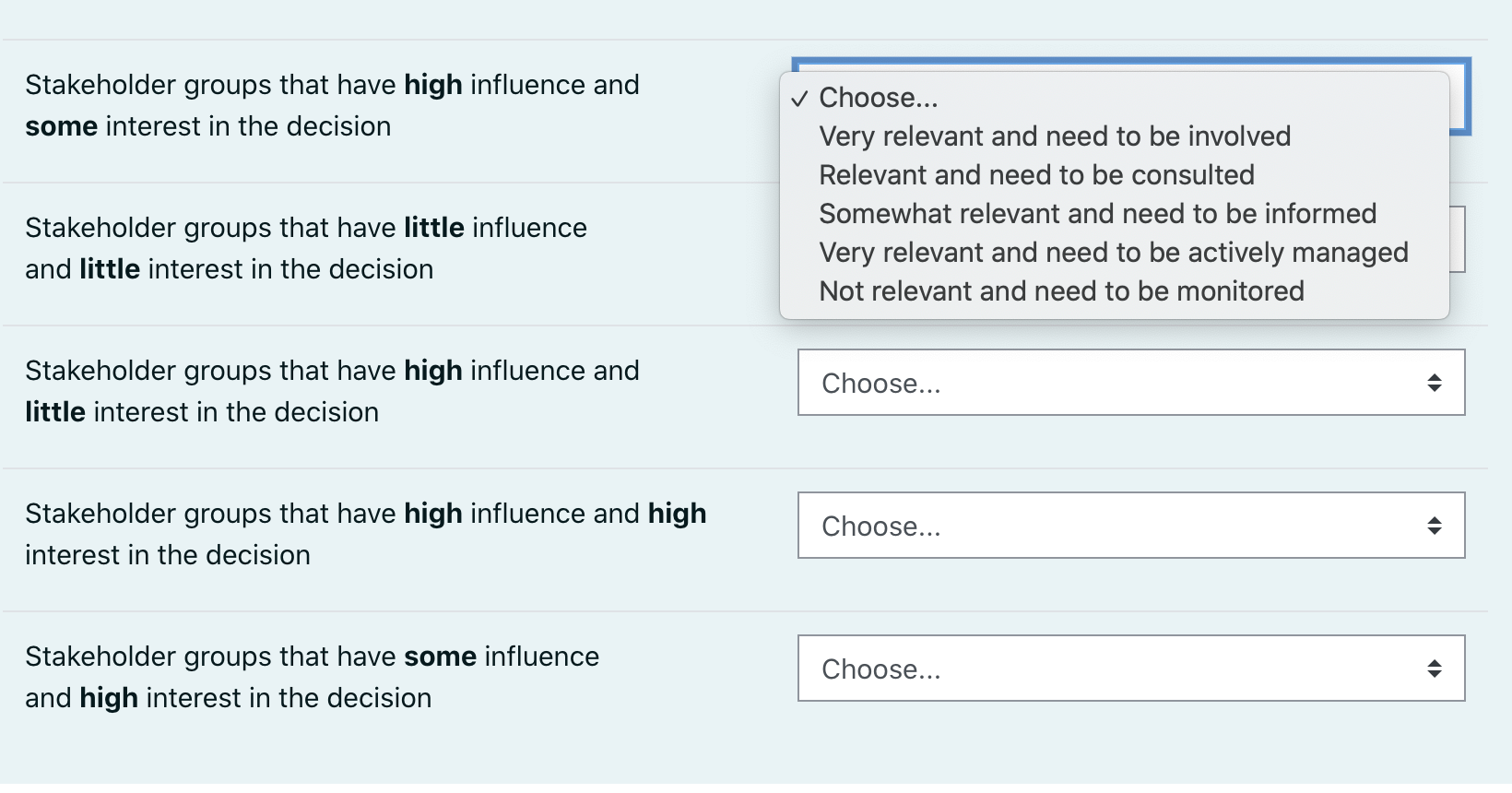Viewport: 1512px width, 793px height.
Task: Select 'Not relevant and need to be monitored'
Action: pos(1061,290)
